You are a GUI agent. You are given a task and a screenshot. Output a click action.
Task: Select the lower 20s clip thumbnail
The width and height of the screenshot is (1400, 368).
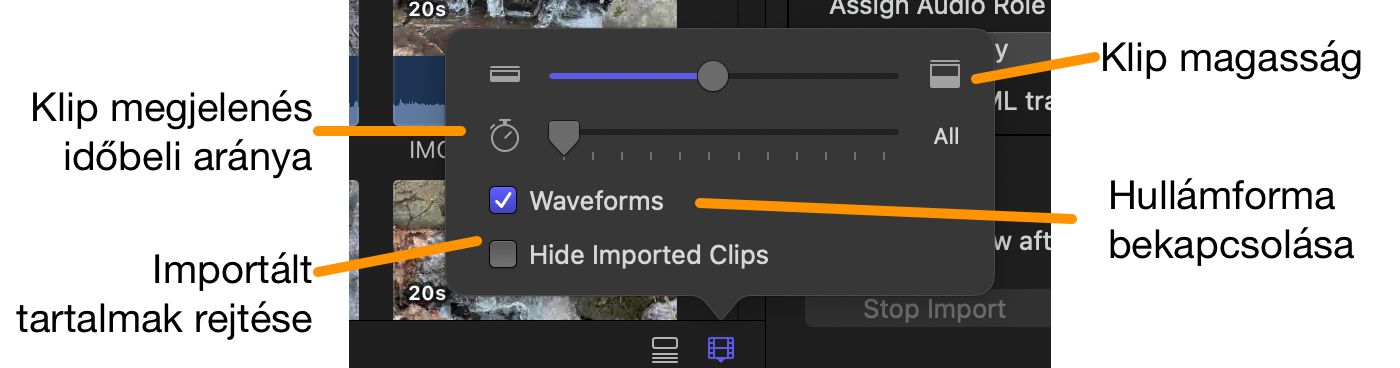point(420,250)
